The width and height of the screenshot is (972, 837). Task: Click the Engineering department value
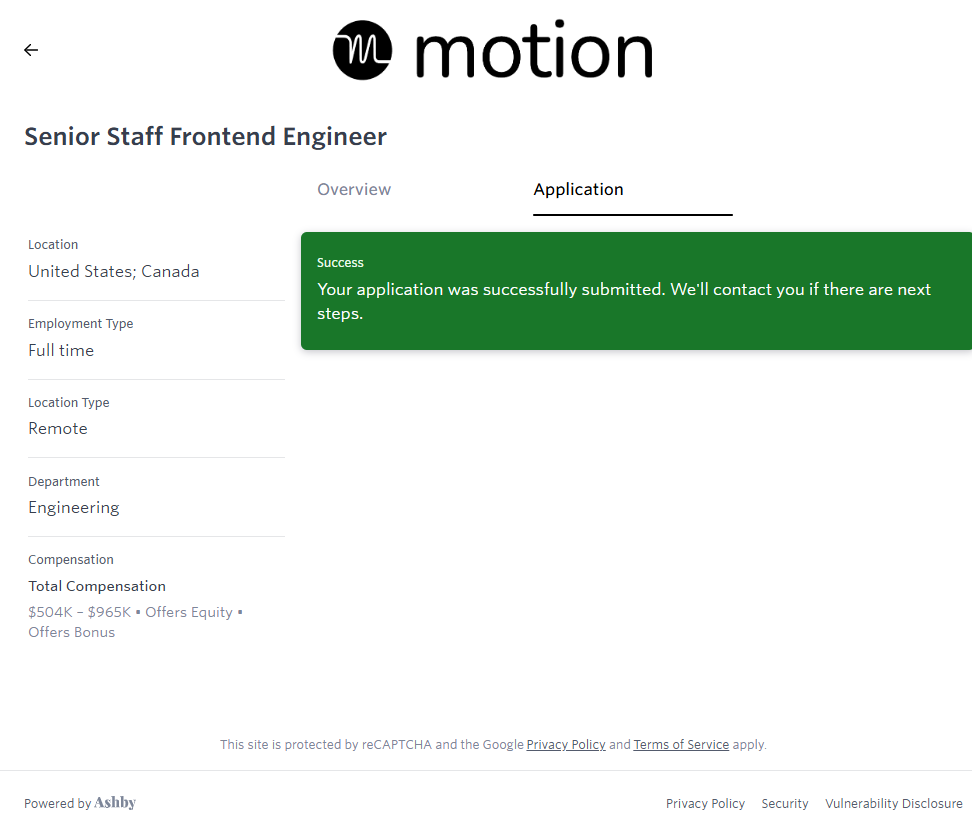point(74,508)
